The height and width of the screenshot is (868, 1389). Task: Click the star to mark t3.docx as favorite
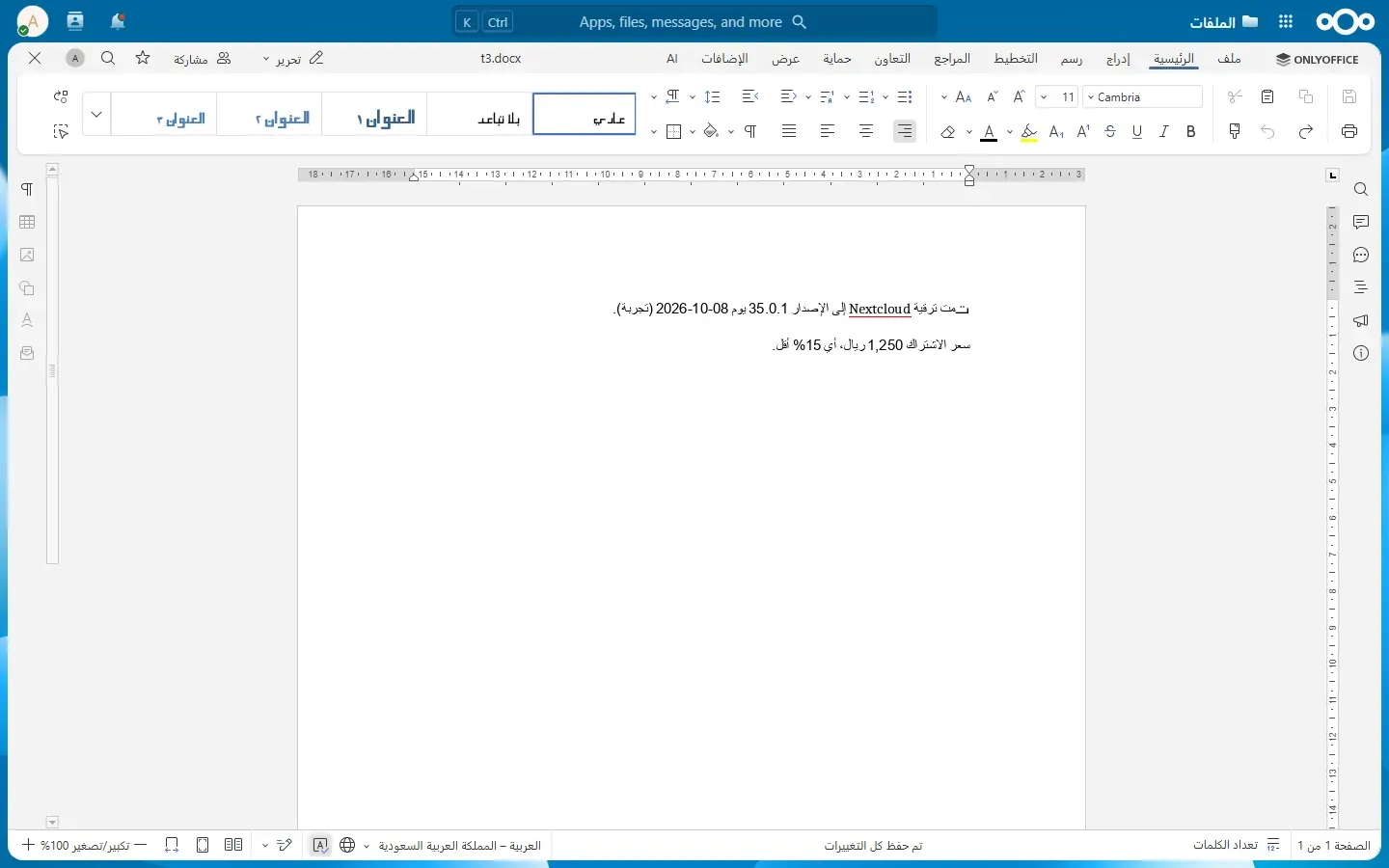143,59
